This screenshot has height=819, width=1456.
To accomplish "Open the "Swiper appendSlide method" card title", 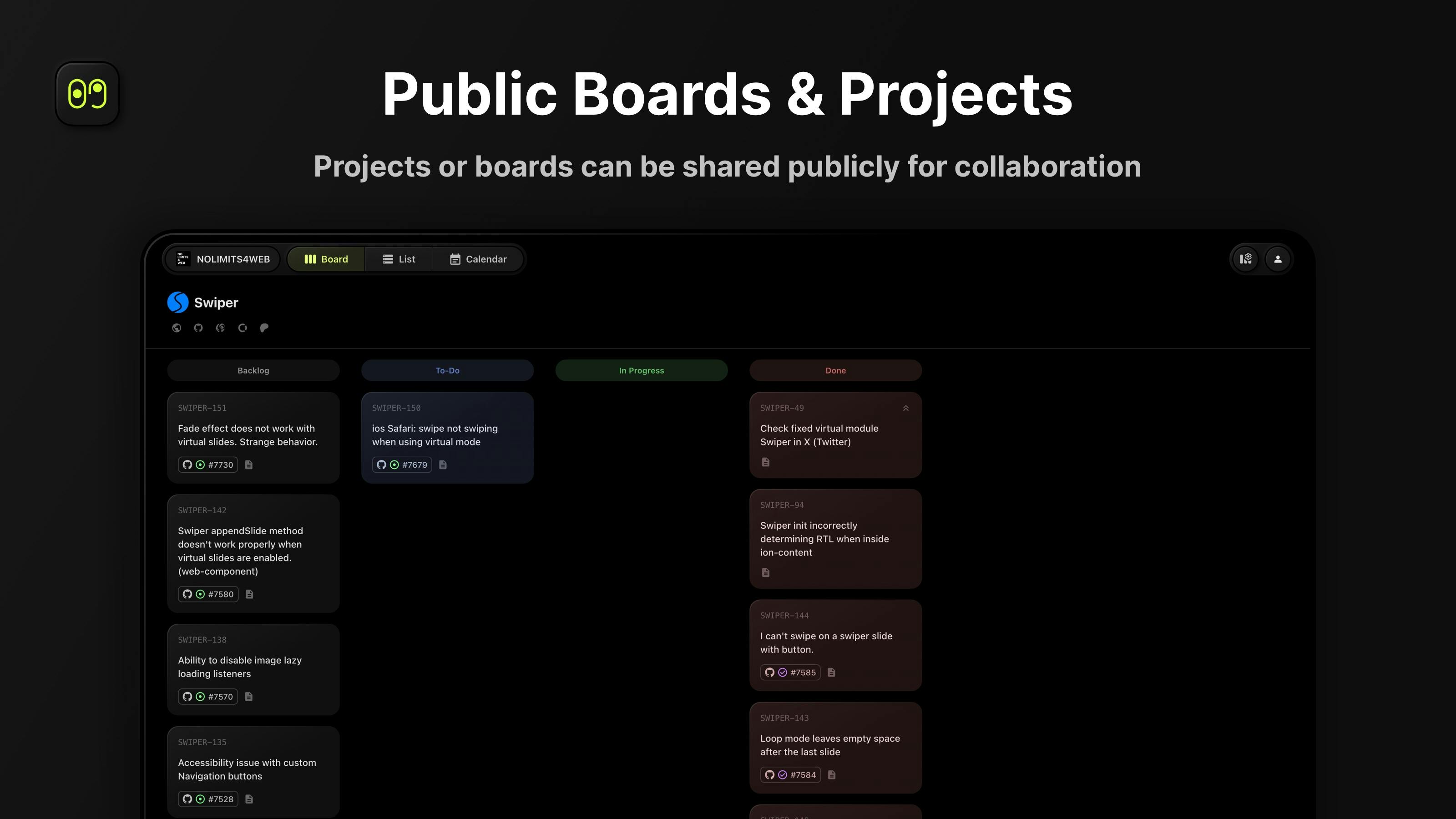I will coord(241,551).
